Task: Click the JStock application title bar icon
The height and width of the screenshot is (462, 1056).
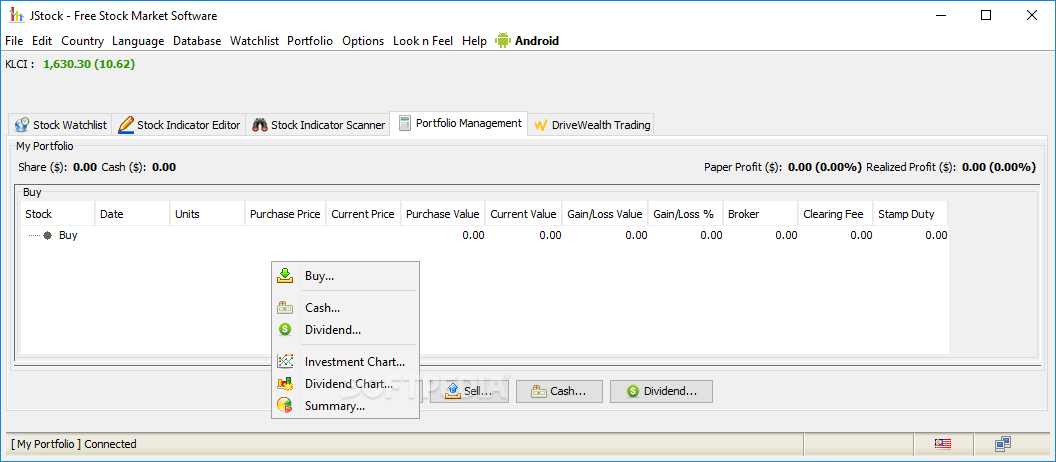Action: point(16,15)
